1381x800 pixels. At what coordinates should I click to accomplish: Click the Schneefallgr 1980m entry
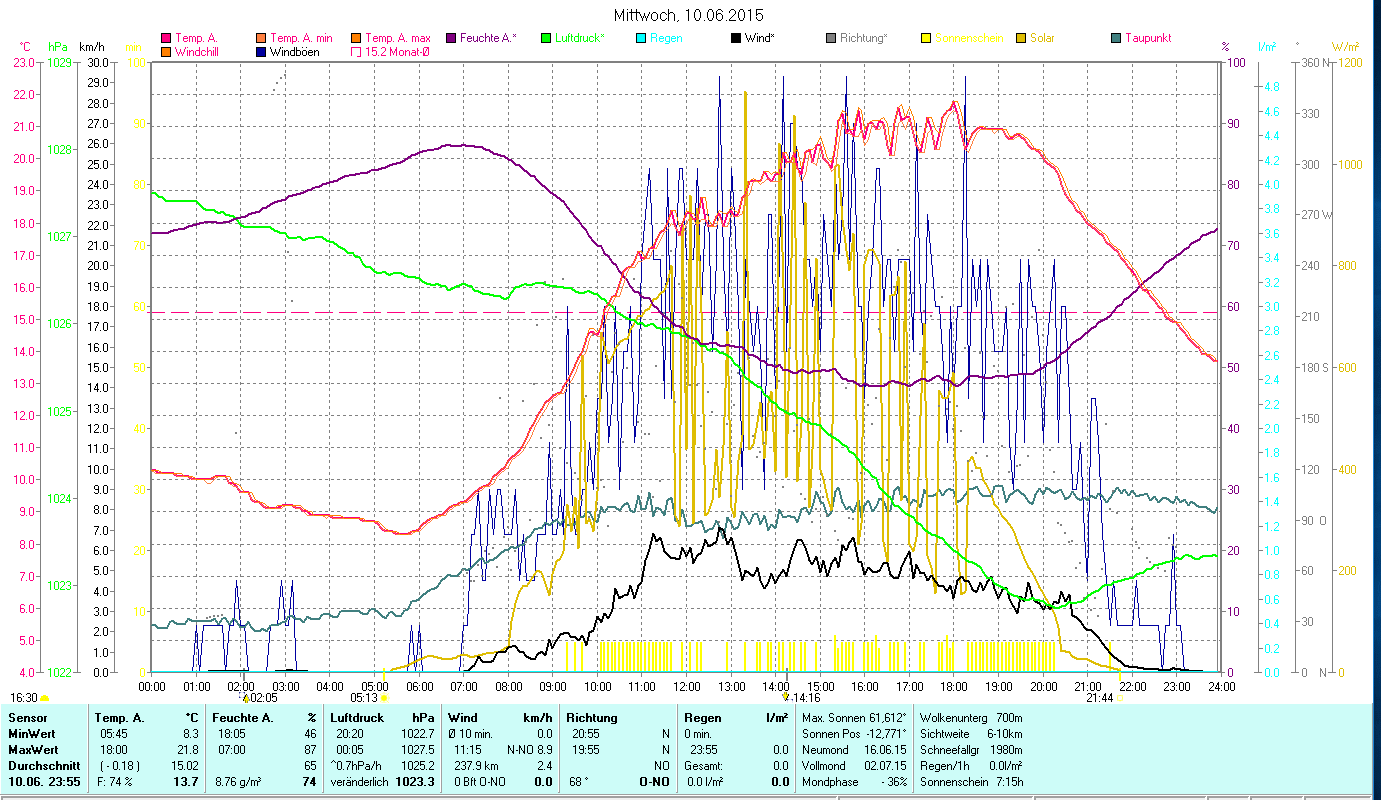(970, 749)
